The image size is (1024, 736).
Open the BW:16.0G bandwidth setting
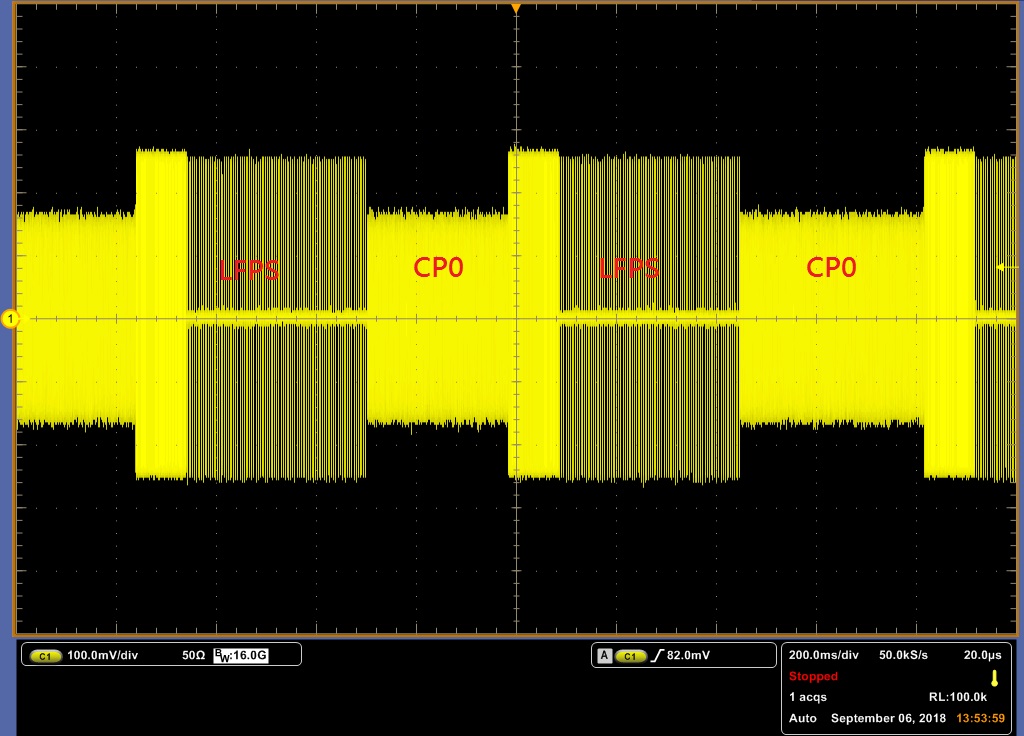point(241,655)
